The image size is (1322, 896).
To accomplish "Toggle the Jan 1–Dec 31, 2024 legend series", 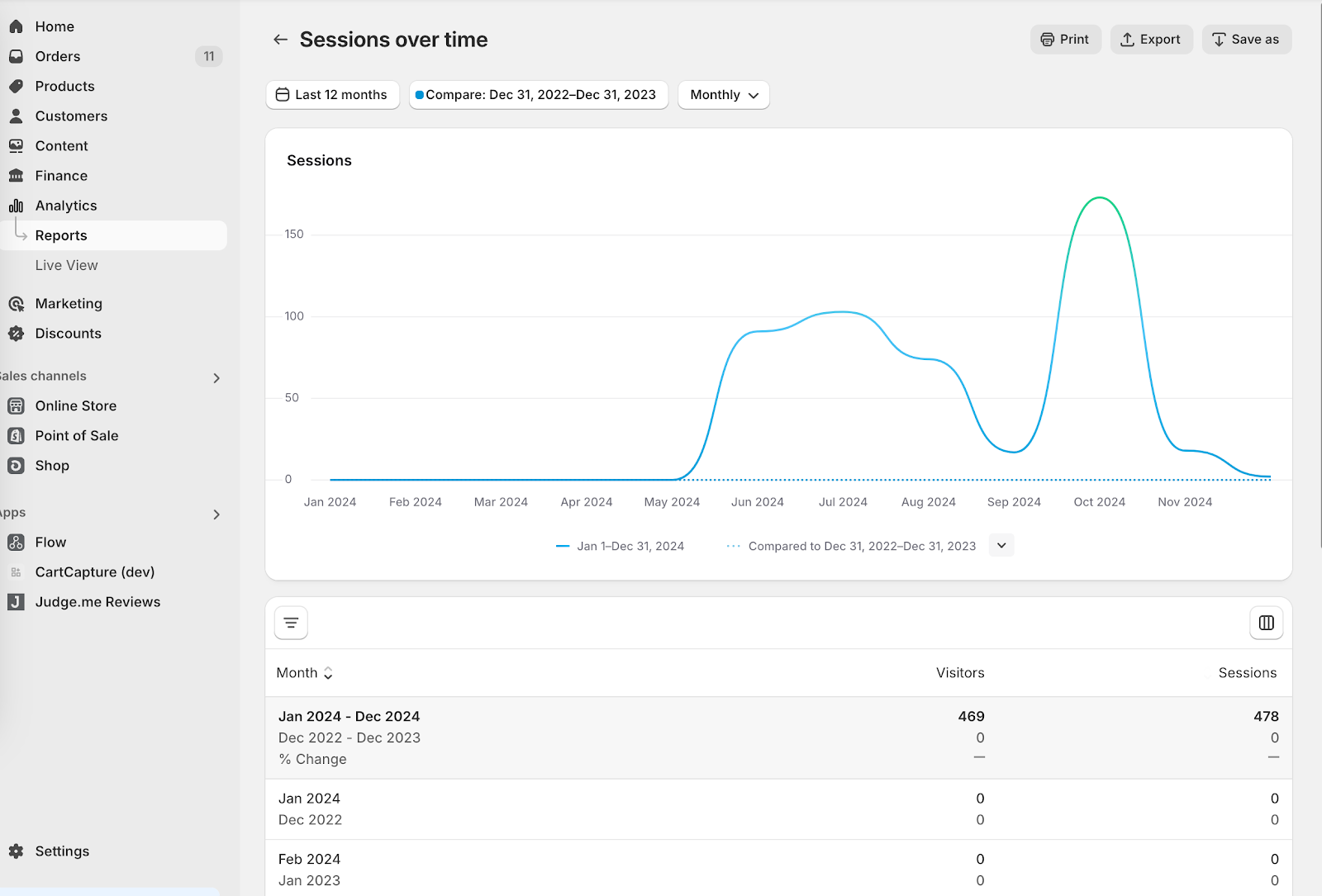I will pos(621,546).
